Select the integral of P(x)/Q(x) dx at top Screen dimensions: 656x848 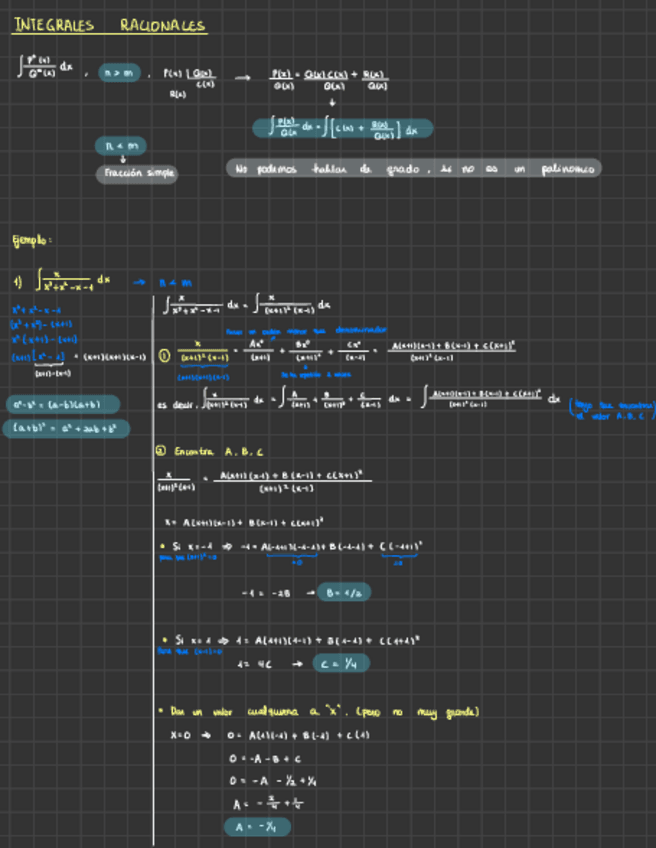coord(44,66)
